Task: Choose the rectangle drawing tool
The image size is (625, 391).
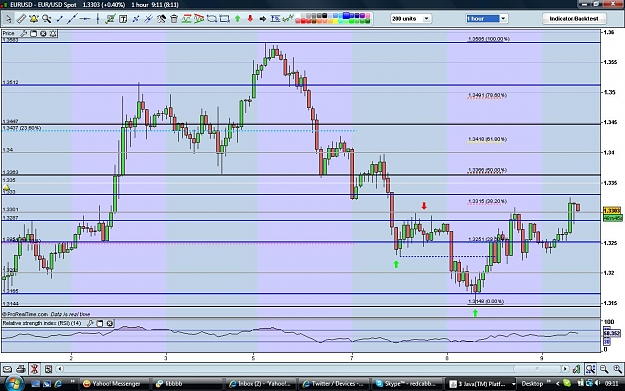Action: pyautogui.click(x=224, y=19)
